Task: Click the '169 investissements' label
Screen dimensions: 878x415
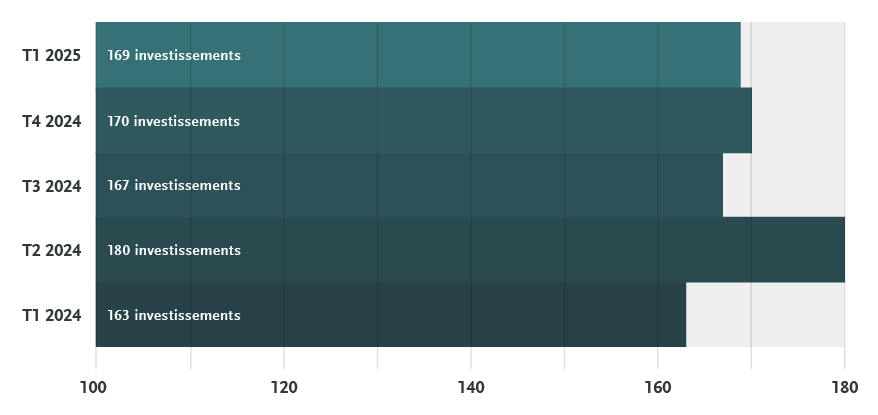Action: pos(174,55)
